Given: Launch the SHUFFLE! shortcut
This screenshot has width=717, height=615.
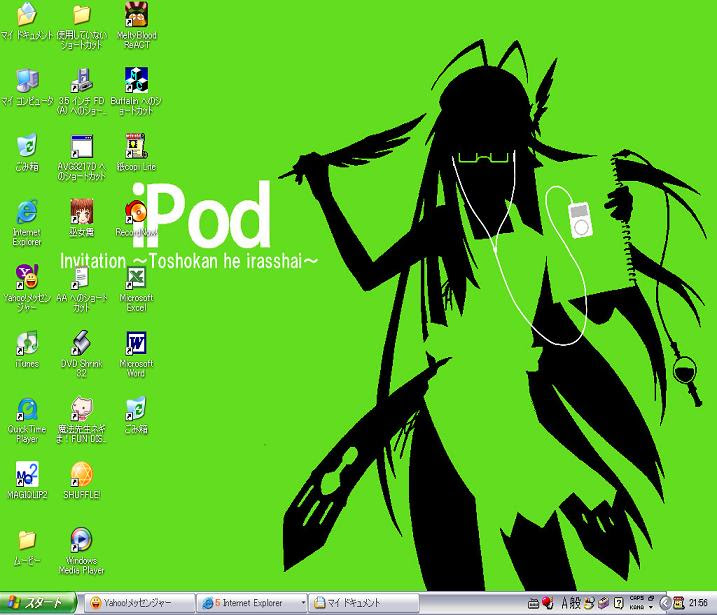Looking at the screenshot, I should 82,475.
